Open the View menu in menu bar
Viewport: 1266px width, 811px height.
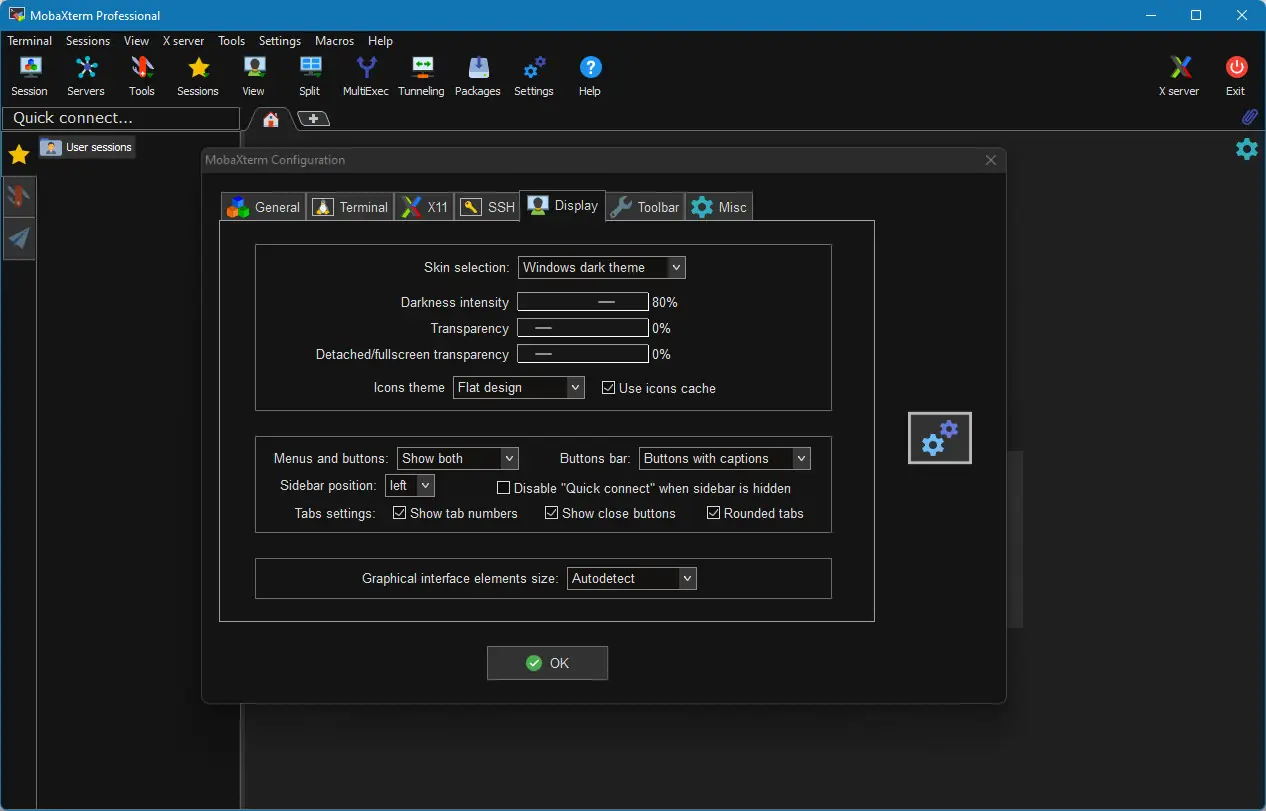(x=136, y=41)
